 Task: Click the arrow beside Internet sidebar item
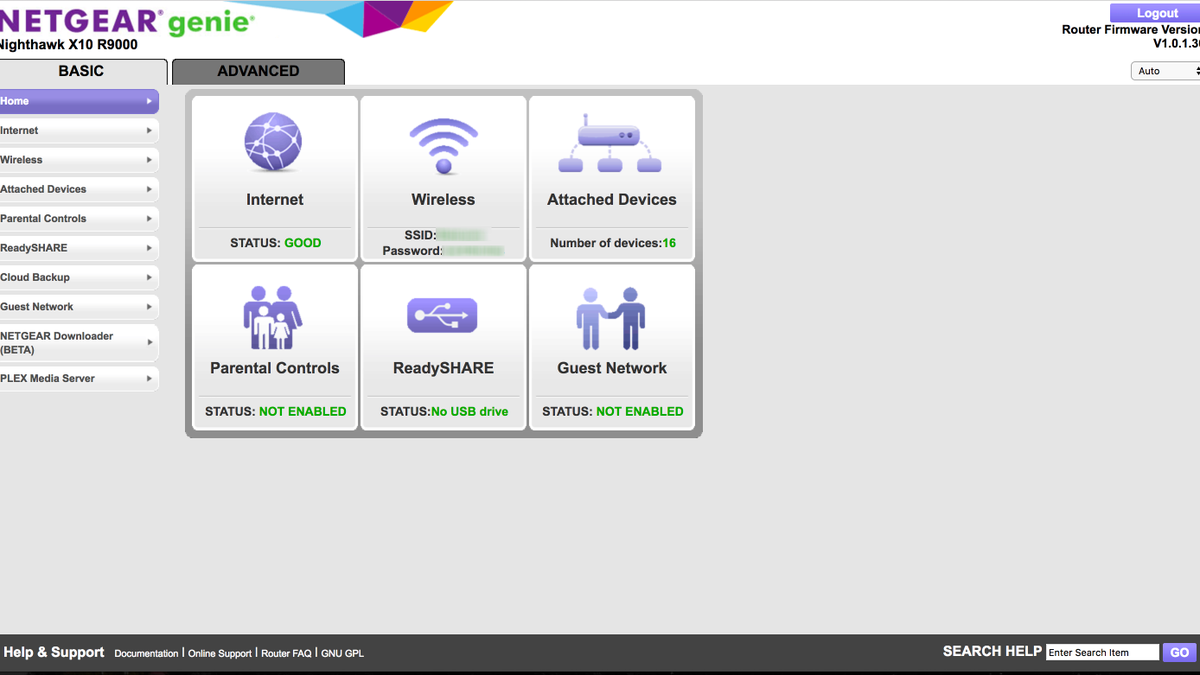pyautogui.click(x=149, y=130)
